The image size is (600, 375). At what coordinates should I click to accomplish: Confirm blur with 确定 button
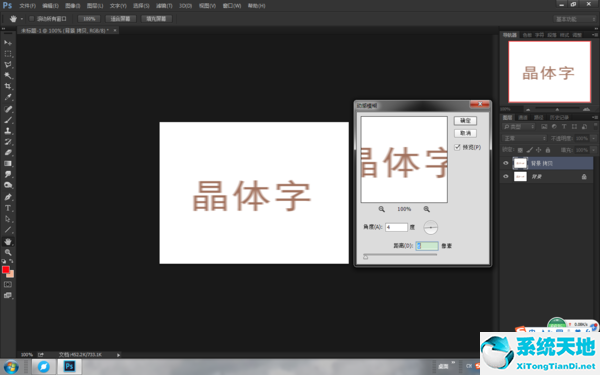tap(465, 121)
